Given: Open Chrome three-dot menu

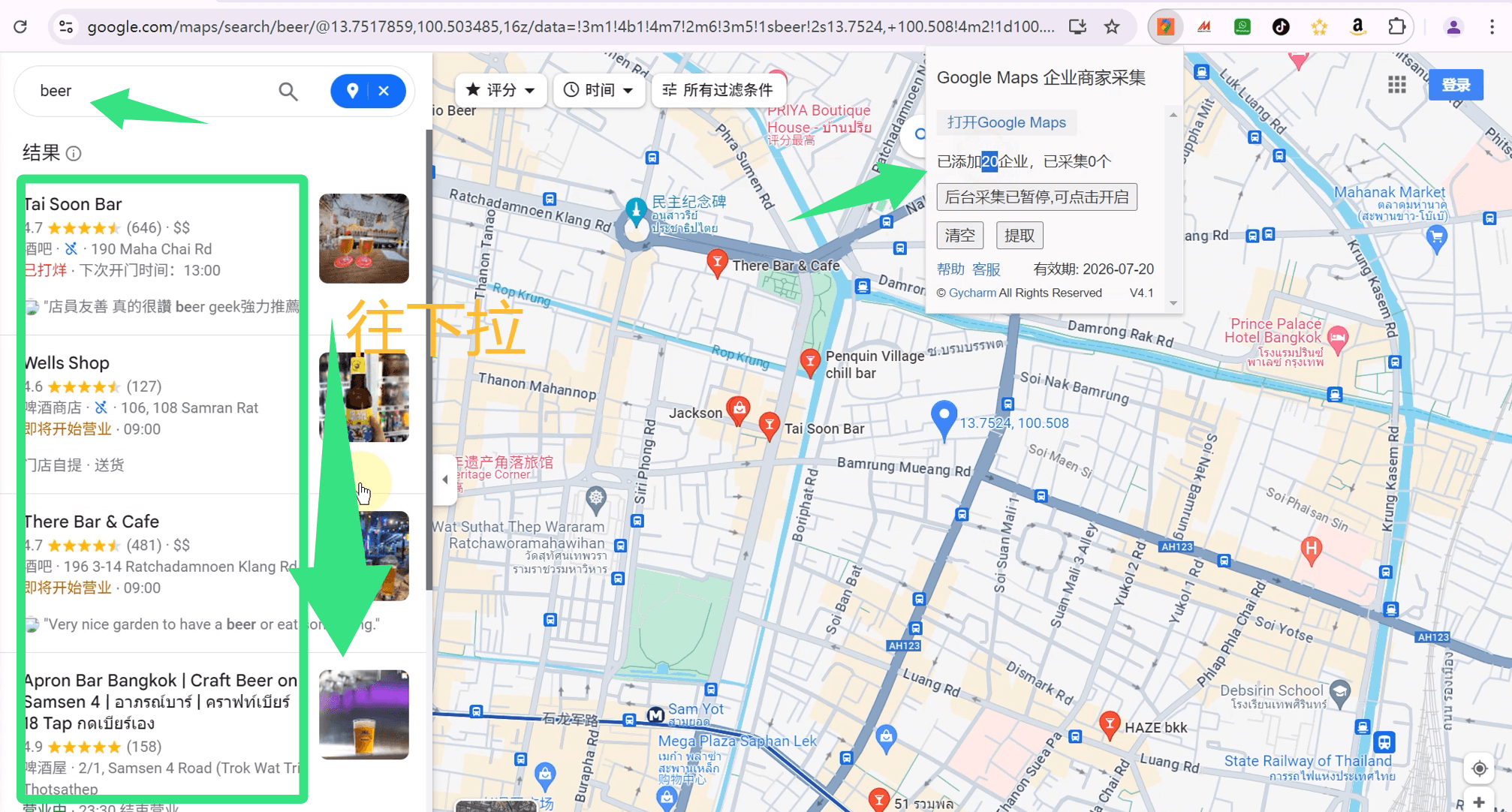Looking at the screenshot, I should tap(1492, 26).
